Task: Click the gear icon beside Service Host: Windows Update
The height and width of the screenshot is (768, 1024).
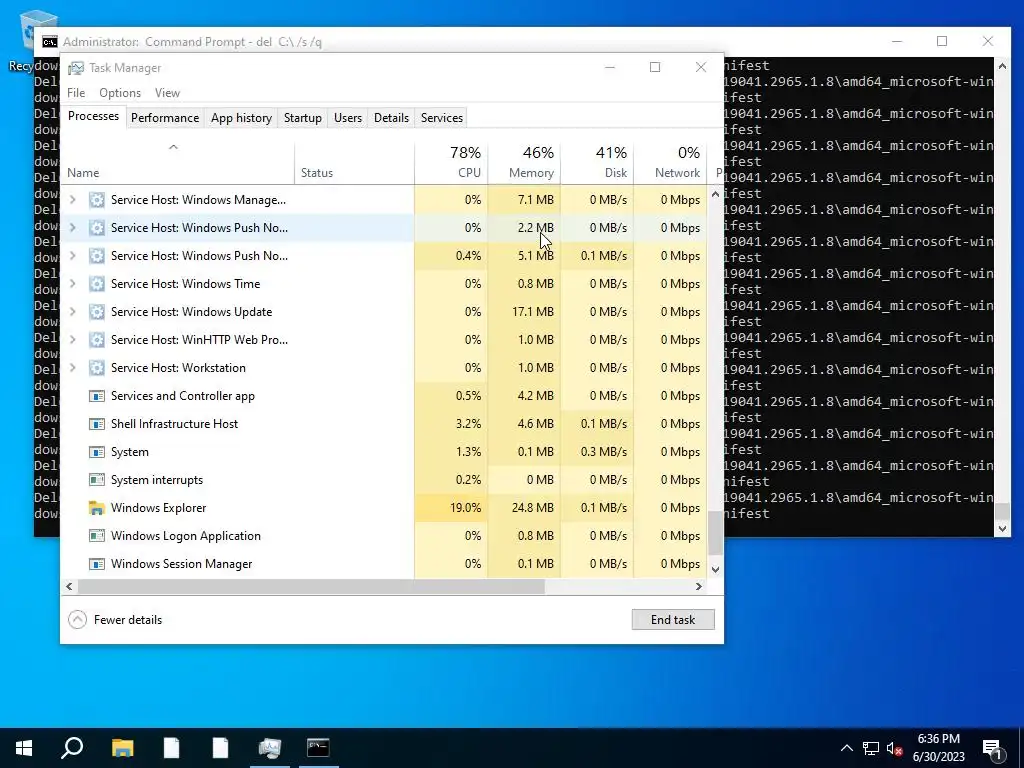Action: click(x=97, y=312)
